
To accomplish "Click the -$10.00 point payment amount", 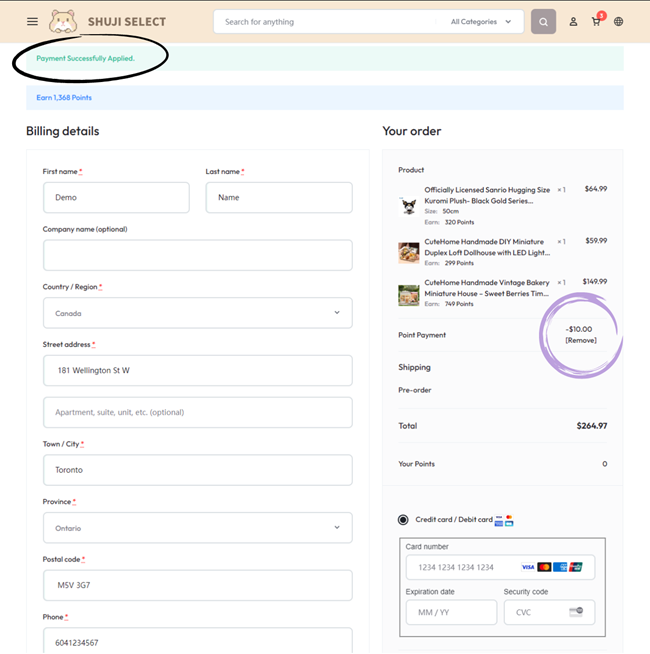I will [579, 329].
